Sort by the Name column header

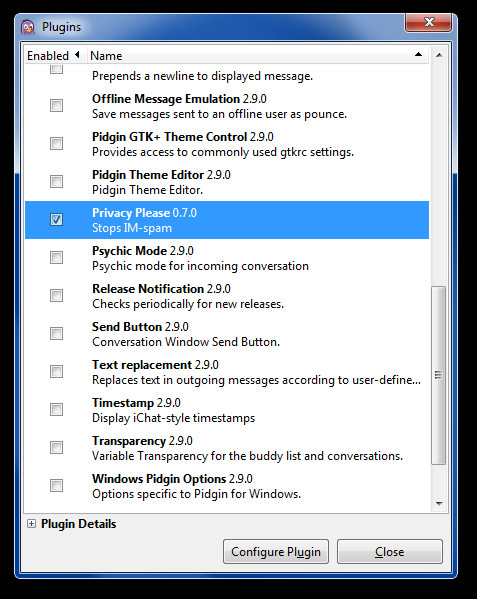pos(258,56)
